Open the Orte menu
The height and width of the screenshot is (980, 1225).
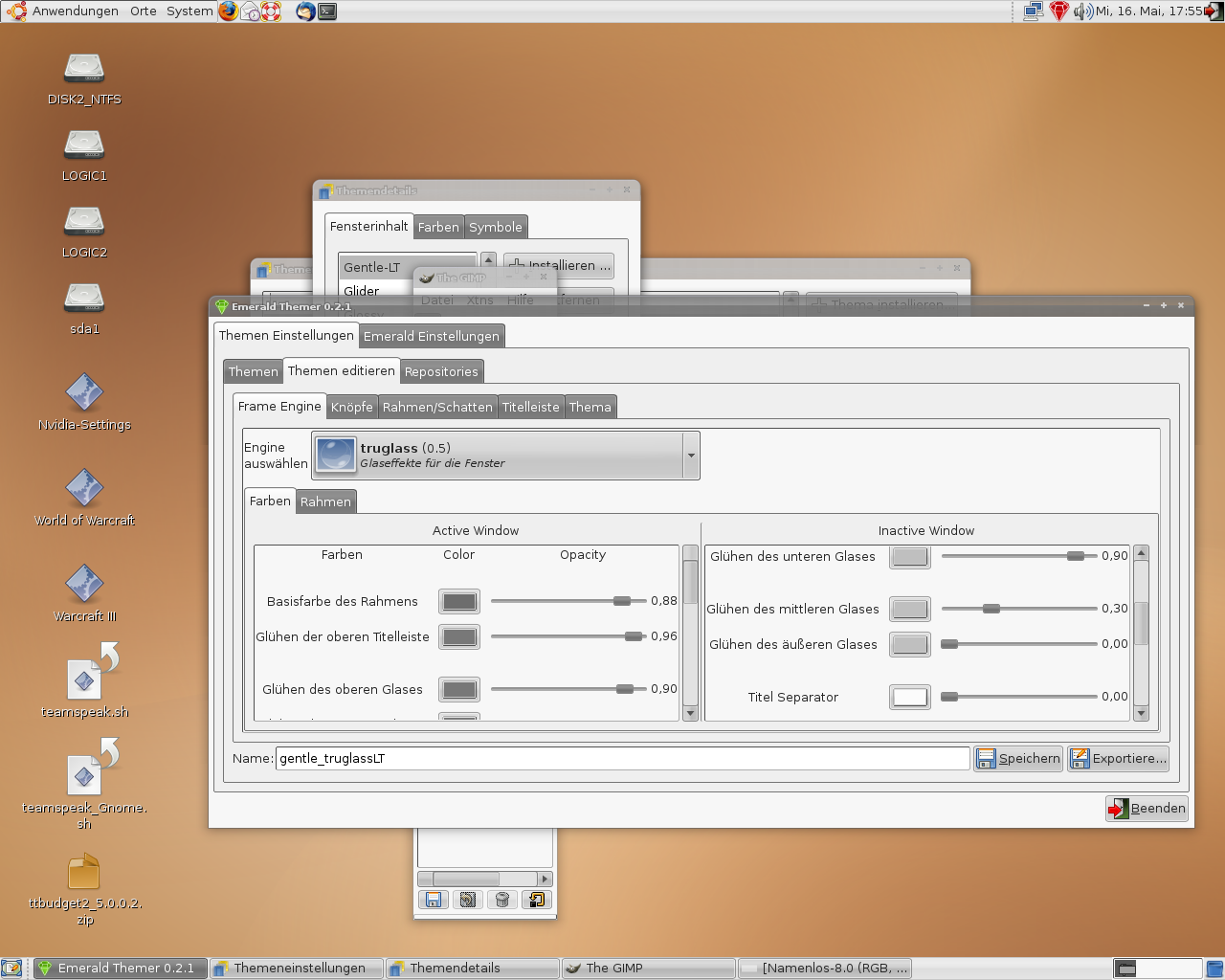(x=144, y=11)
